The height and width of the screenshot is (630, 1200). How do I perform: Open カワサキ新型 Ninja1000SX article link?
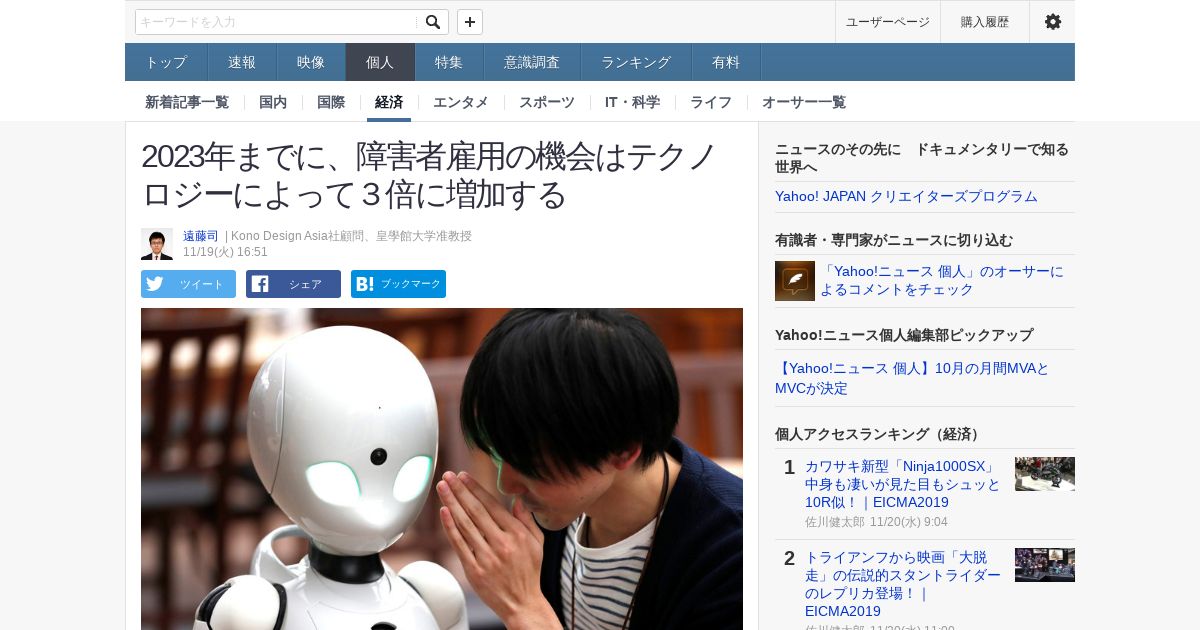coord(903,484)
